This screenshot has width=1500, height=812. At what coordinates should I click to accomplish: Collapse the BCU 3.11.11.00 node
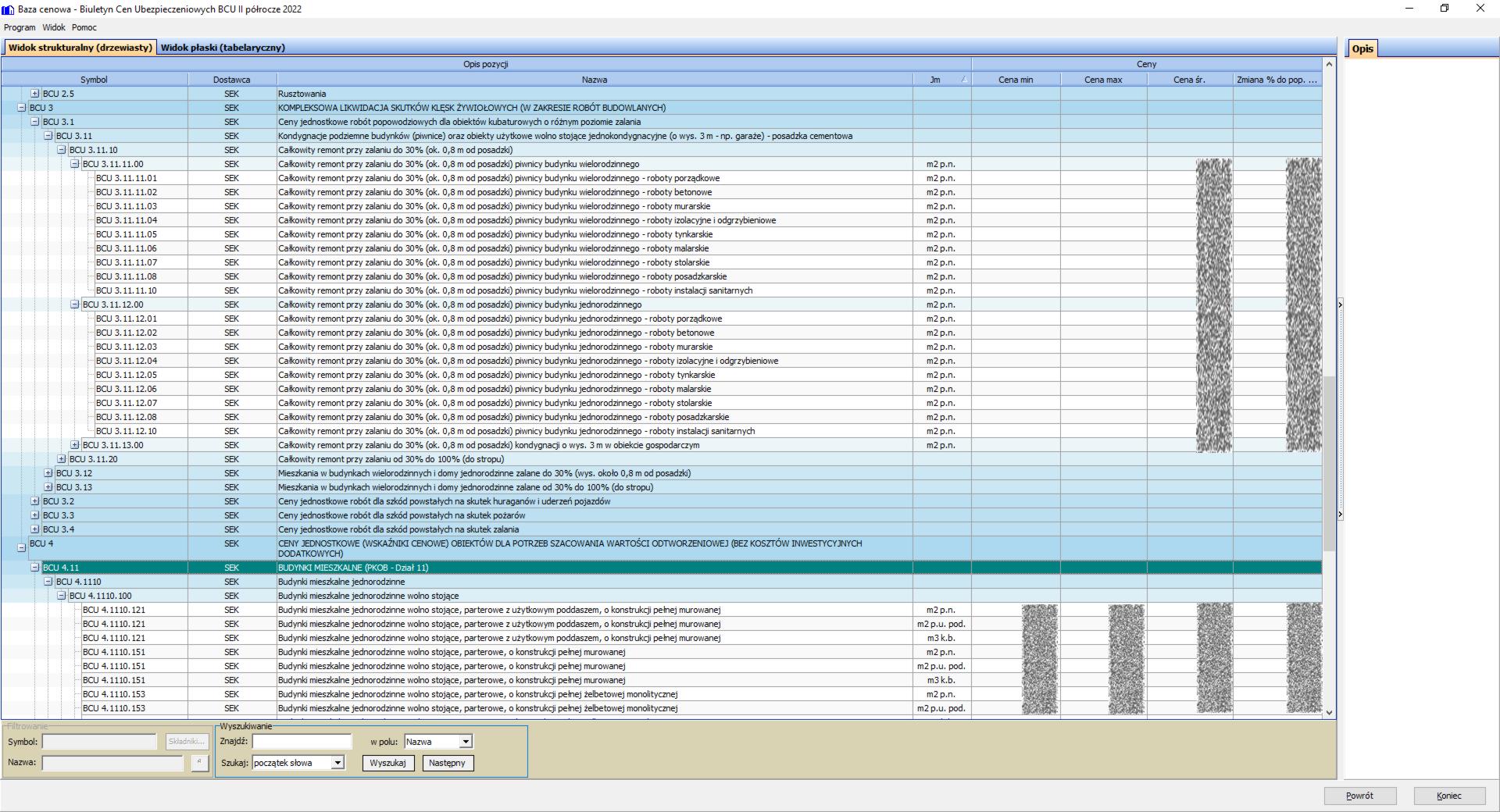(75, 164)
